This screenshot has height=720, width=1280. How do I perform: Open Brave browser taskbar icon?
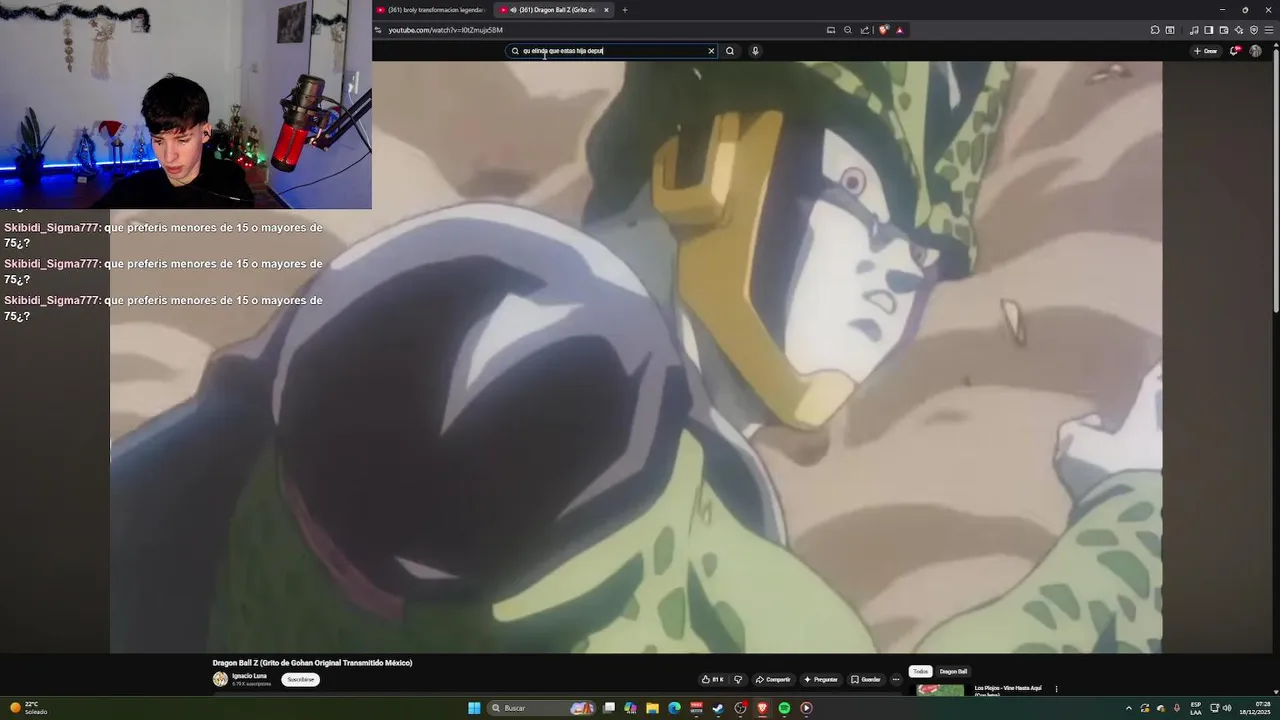(x=762, y=708)
